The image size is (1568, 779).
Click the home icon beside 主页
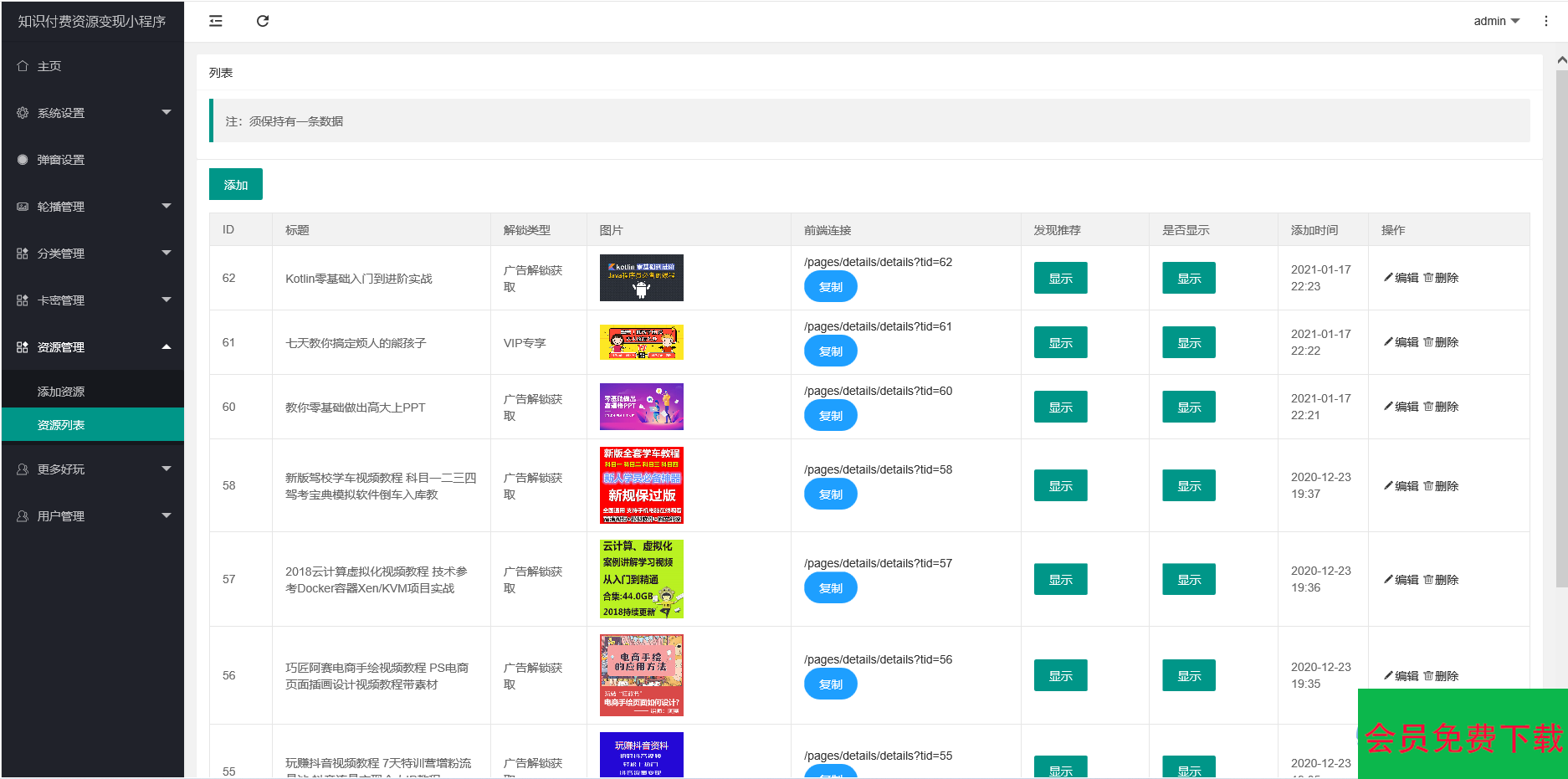click(x=23, y=66)
